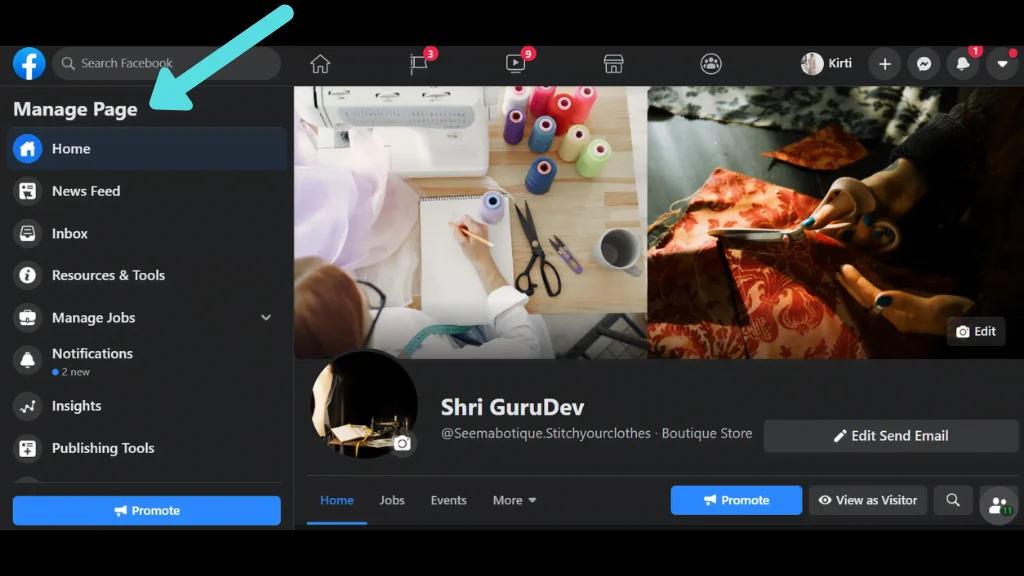This screenshot has height=576, width=1024.
Task: Switch to the Jobs tab
Action: (x=392, y=500)
